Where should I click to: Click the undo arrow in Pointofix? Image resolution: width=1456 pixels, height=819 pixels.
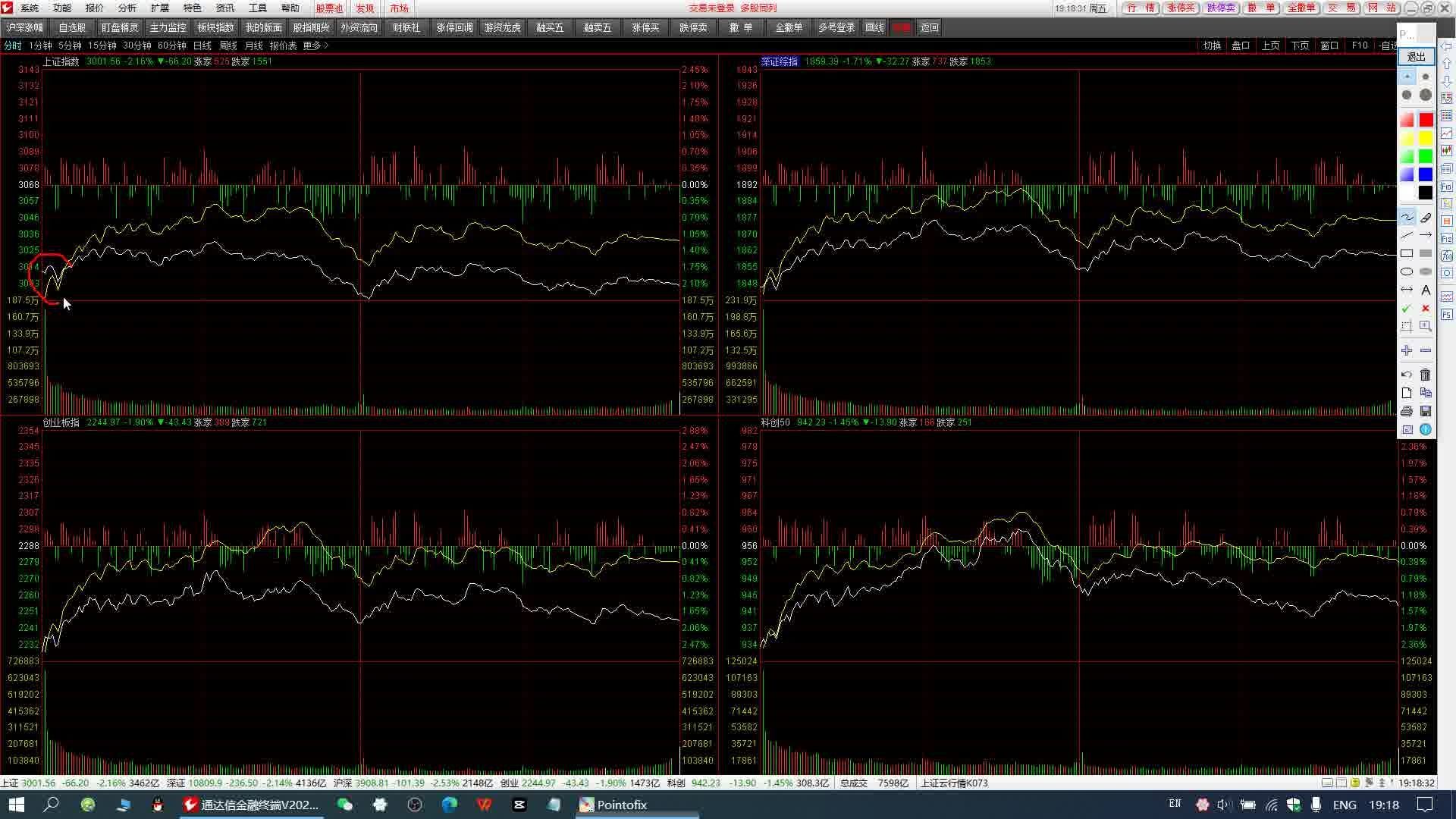[1407, 375]
